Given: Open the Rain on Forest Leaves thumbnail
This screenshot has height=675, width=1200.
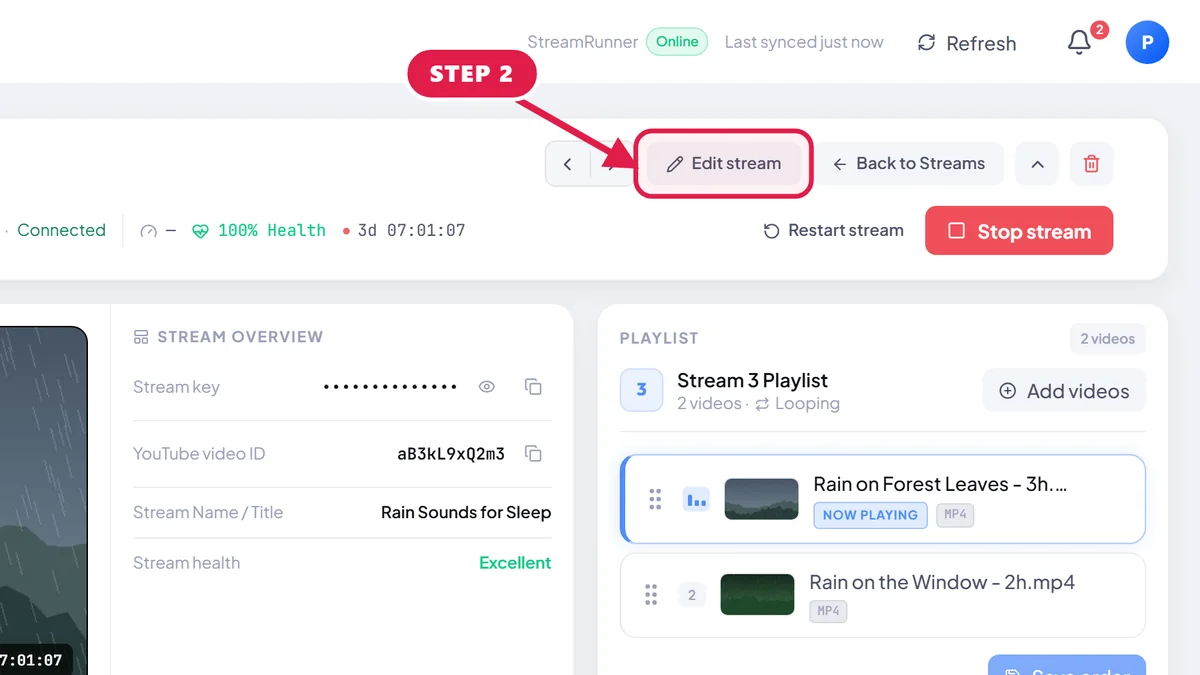Looking at the screenshot, I should [x=762, y=499].
